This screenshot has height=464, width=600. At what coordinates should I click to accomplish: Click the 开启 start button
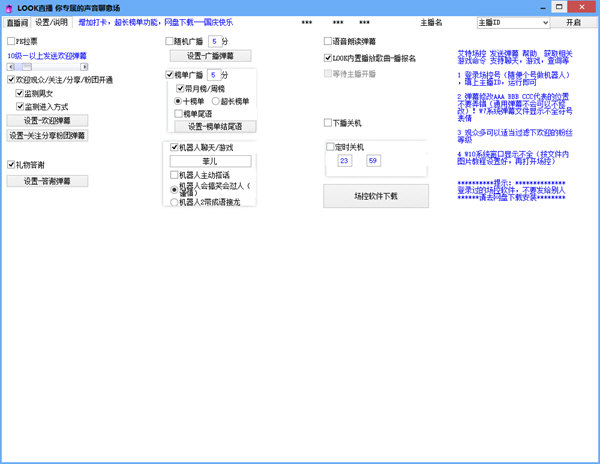tap(573, 23)
